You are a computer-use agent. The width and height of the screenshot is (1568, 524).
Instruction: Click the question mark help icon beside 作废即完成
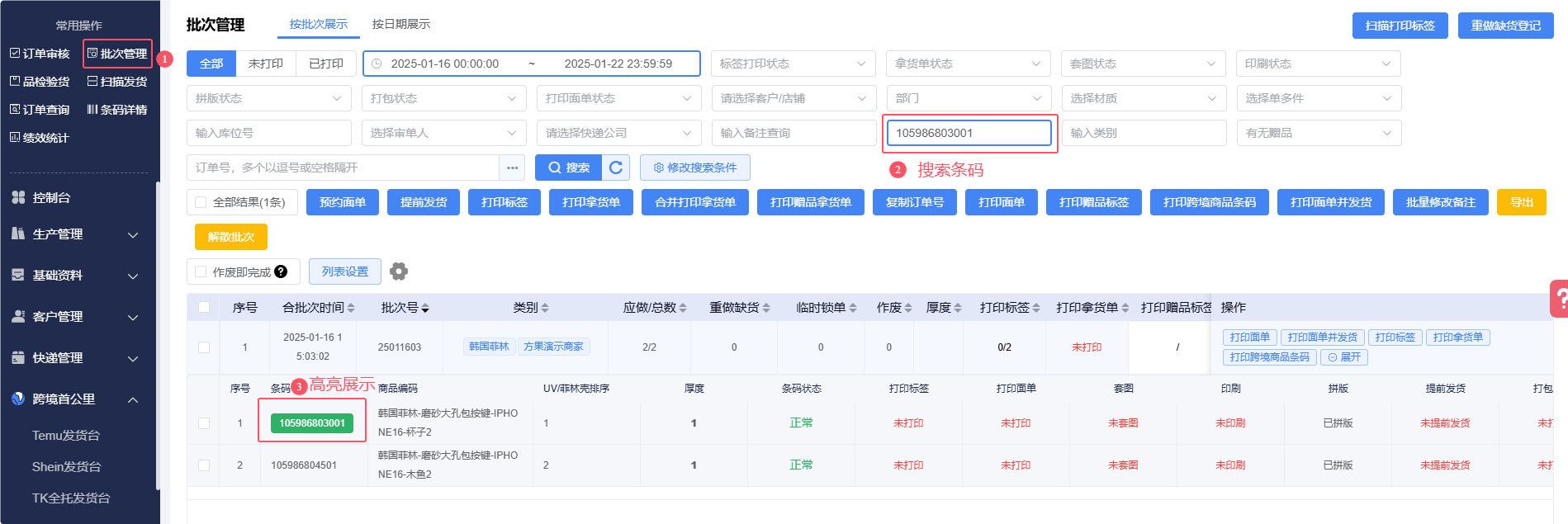[282, 271]
